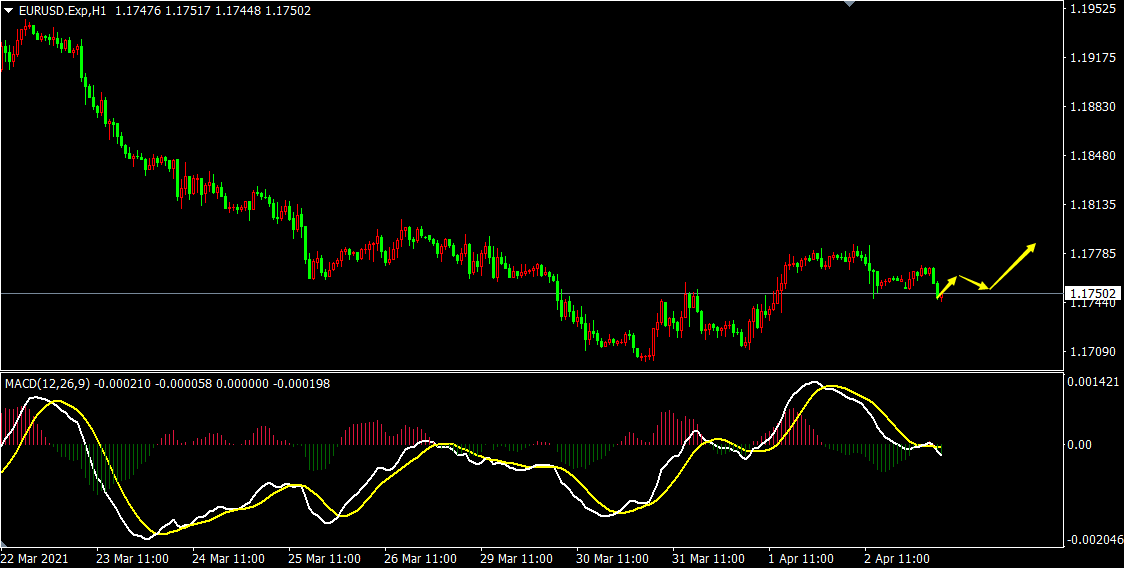Click the 0.001421 MACD scale value

[1094, 382]
